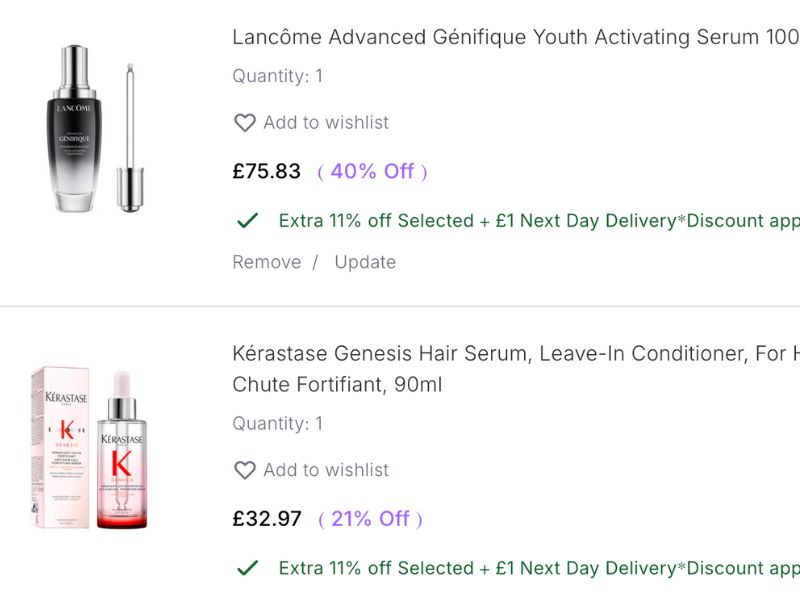Open the Lancôme Génifique bottle image
This screenshot has width=800, height=600.
click(89, 128)
